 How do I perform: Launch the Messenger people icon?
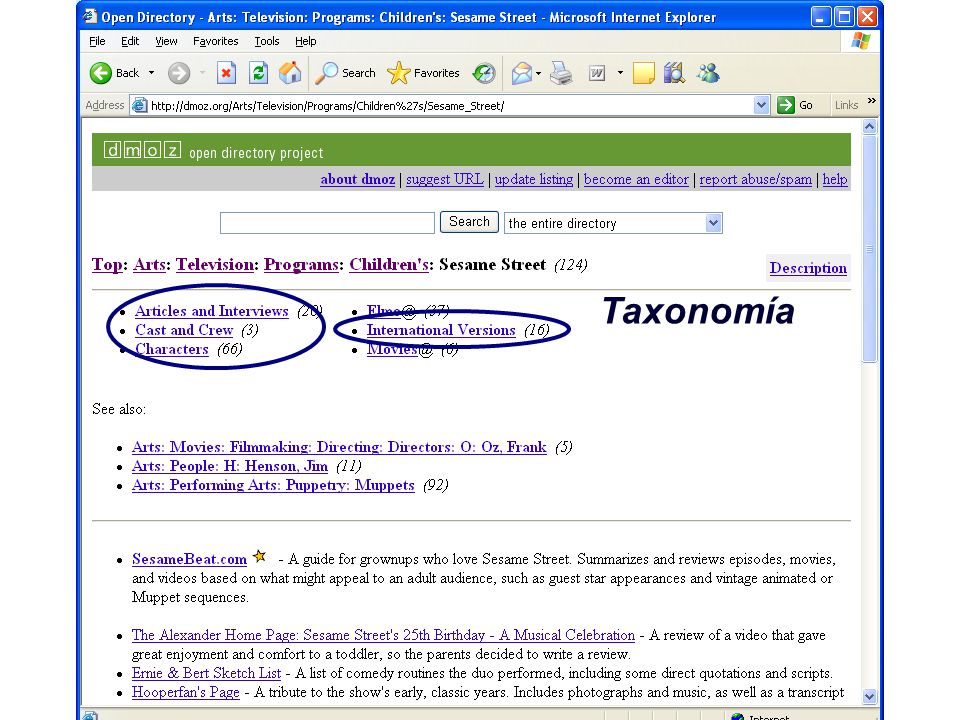click(x=708, y=73)
